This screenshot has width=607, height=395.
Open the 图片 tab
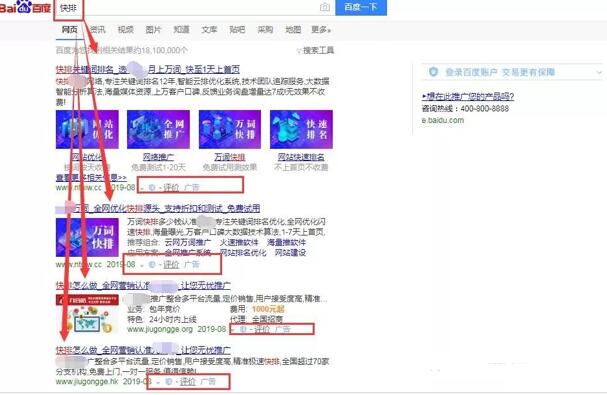[153, 29]
